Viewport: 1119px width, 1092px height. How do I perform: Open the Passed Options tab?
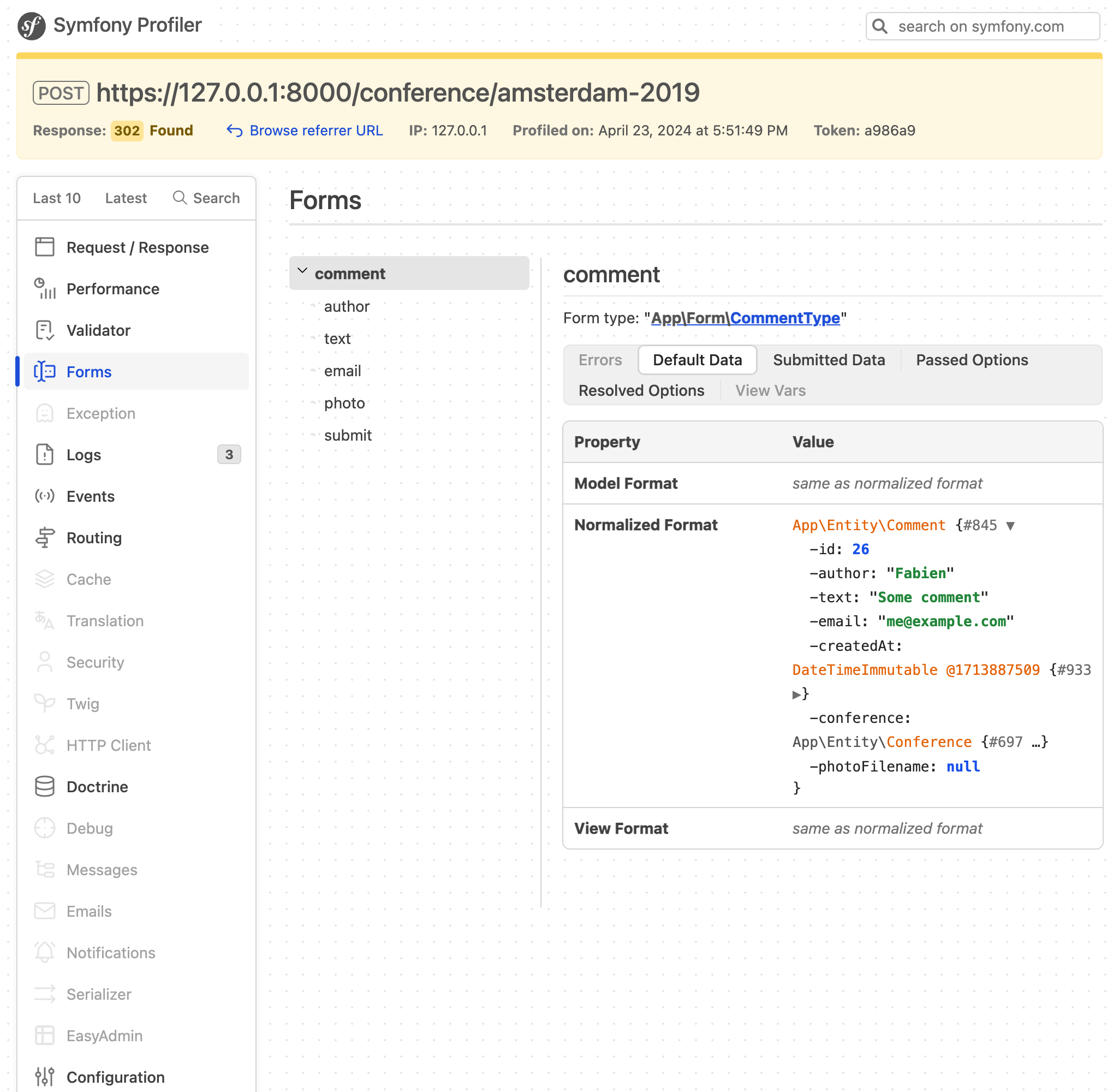point(972,360)
